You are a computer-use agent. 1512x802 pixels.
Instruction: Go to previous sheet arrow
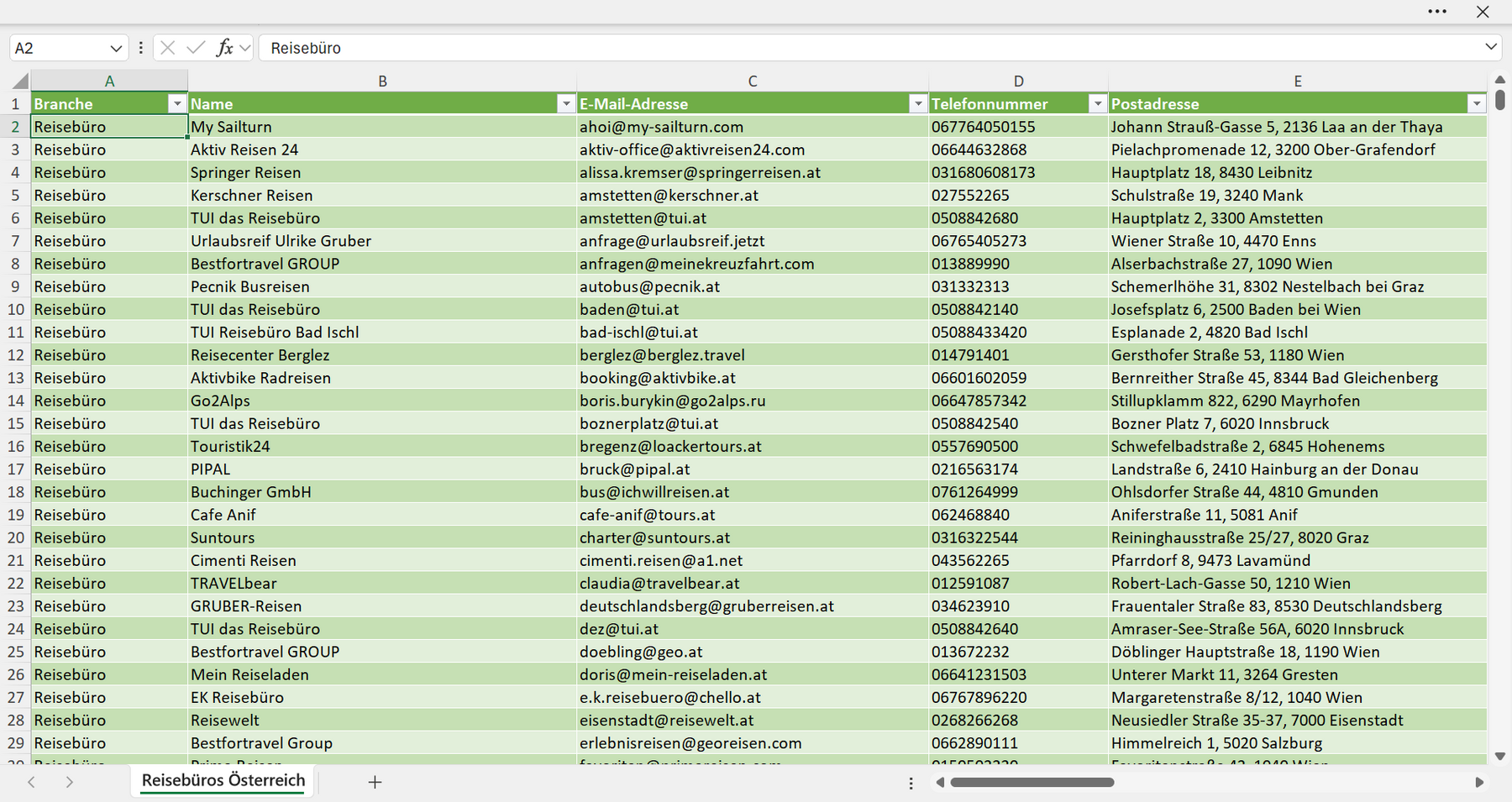[31, 782]
